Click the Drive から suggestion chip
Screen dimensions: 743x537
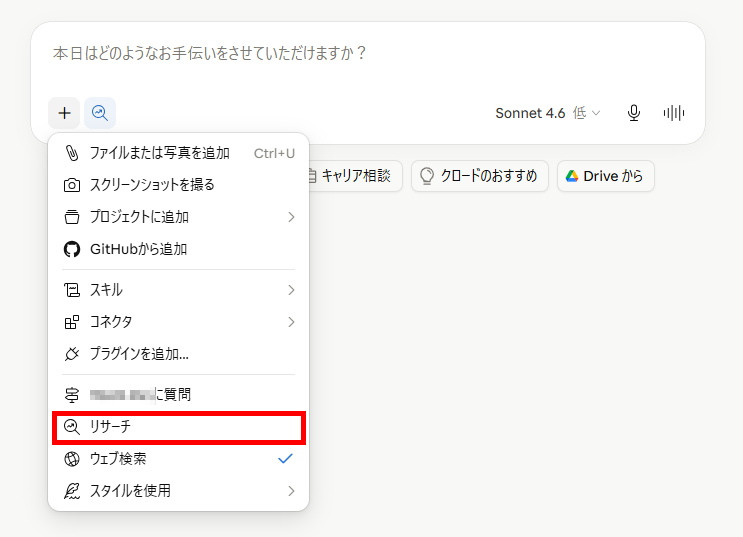(606, 176)
